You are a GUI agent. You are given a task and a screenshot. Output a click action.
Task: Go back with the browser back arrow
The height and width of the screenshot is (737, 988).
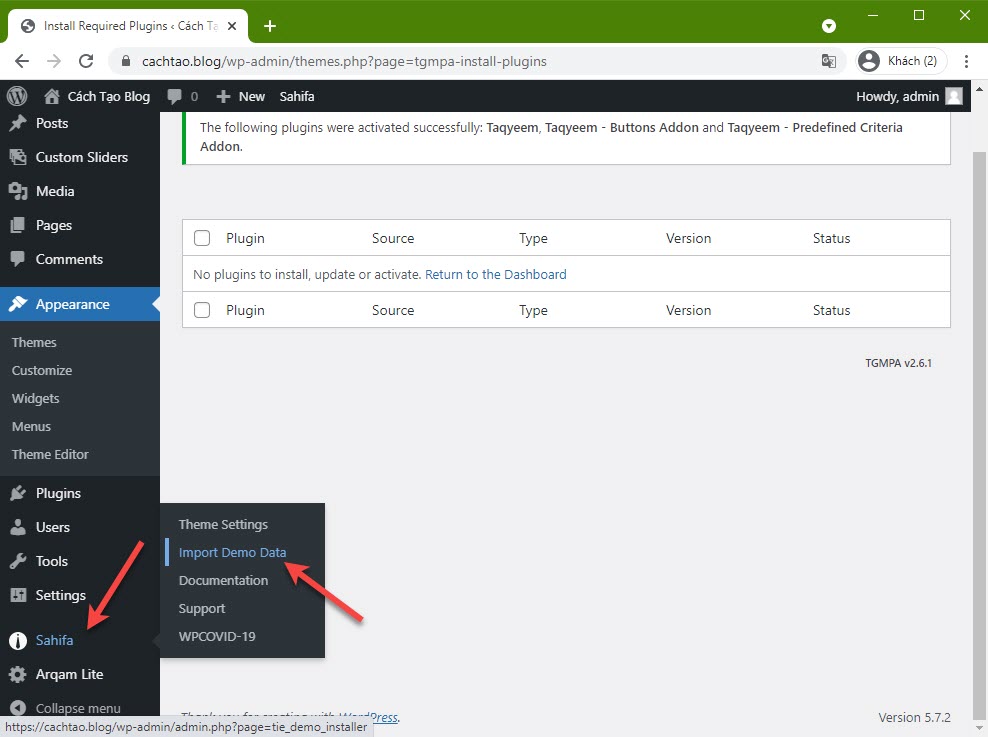click(22, 61)
